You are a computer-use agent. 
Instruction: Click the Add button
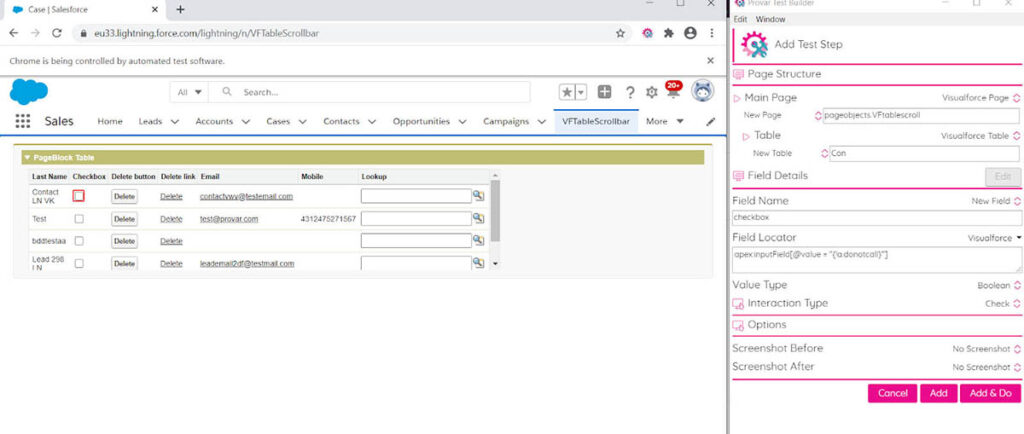[938, 394]
